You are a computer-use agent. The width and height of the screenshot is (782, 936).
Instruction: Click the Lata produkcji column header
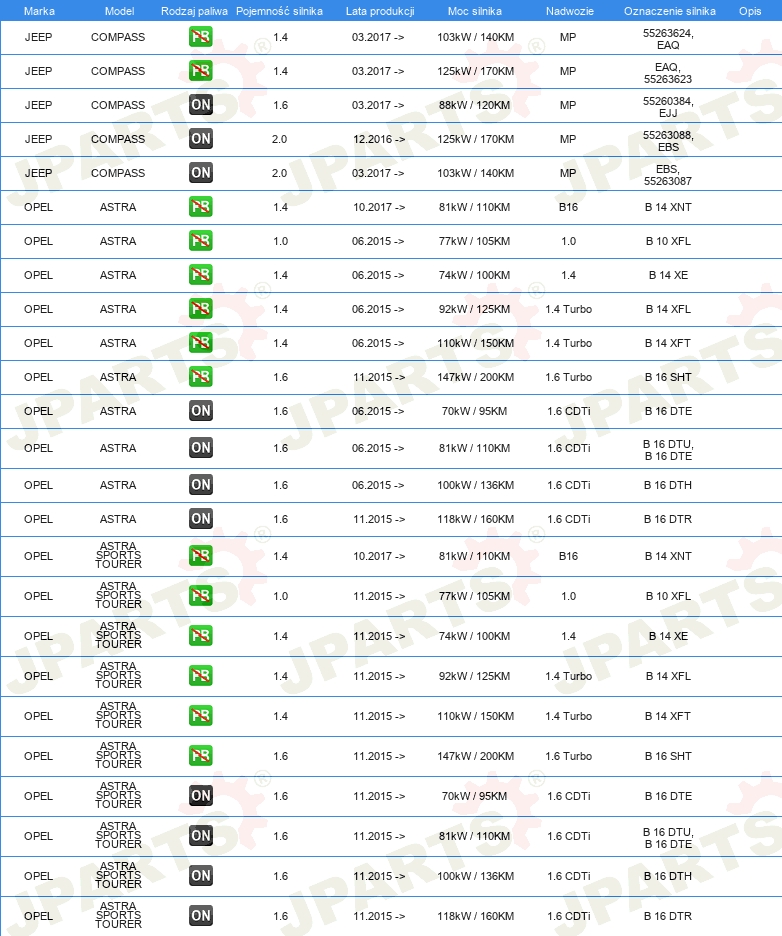[380, 11]
